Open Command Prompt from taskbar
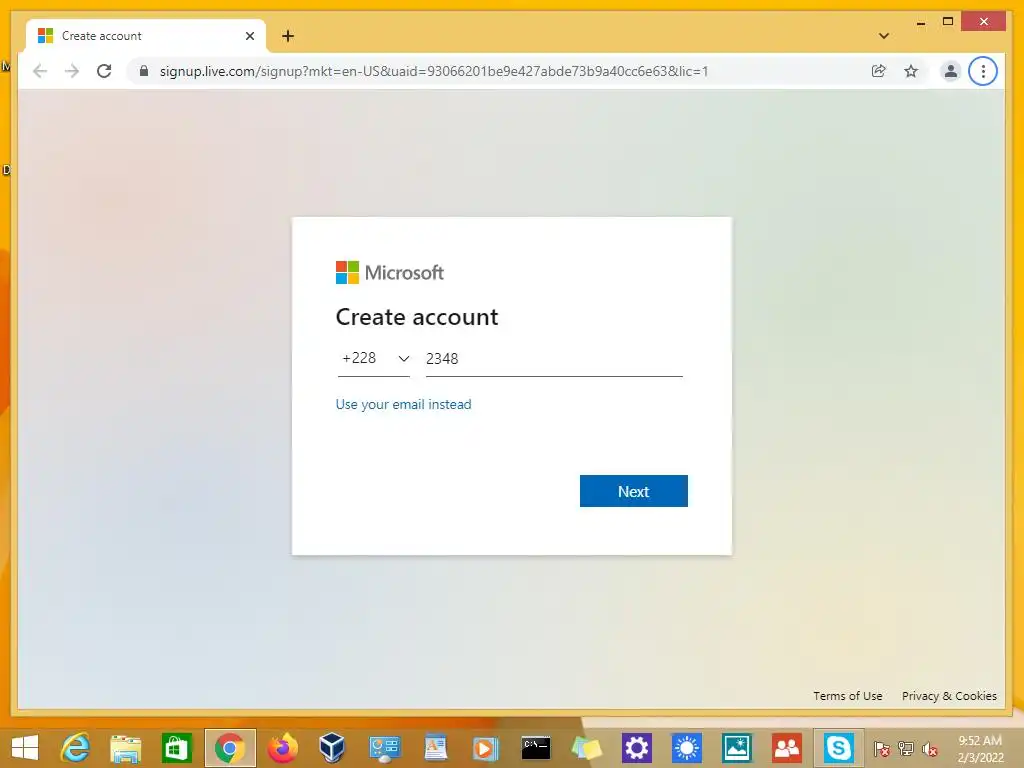This screenshot has width=1024, height=768. coord(536,748)
